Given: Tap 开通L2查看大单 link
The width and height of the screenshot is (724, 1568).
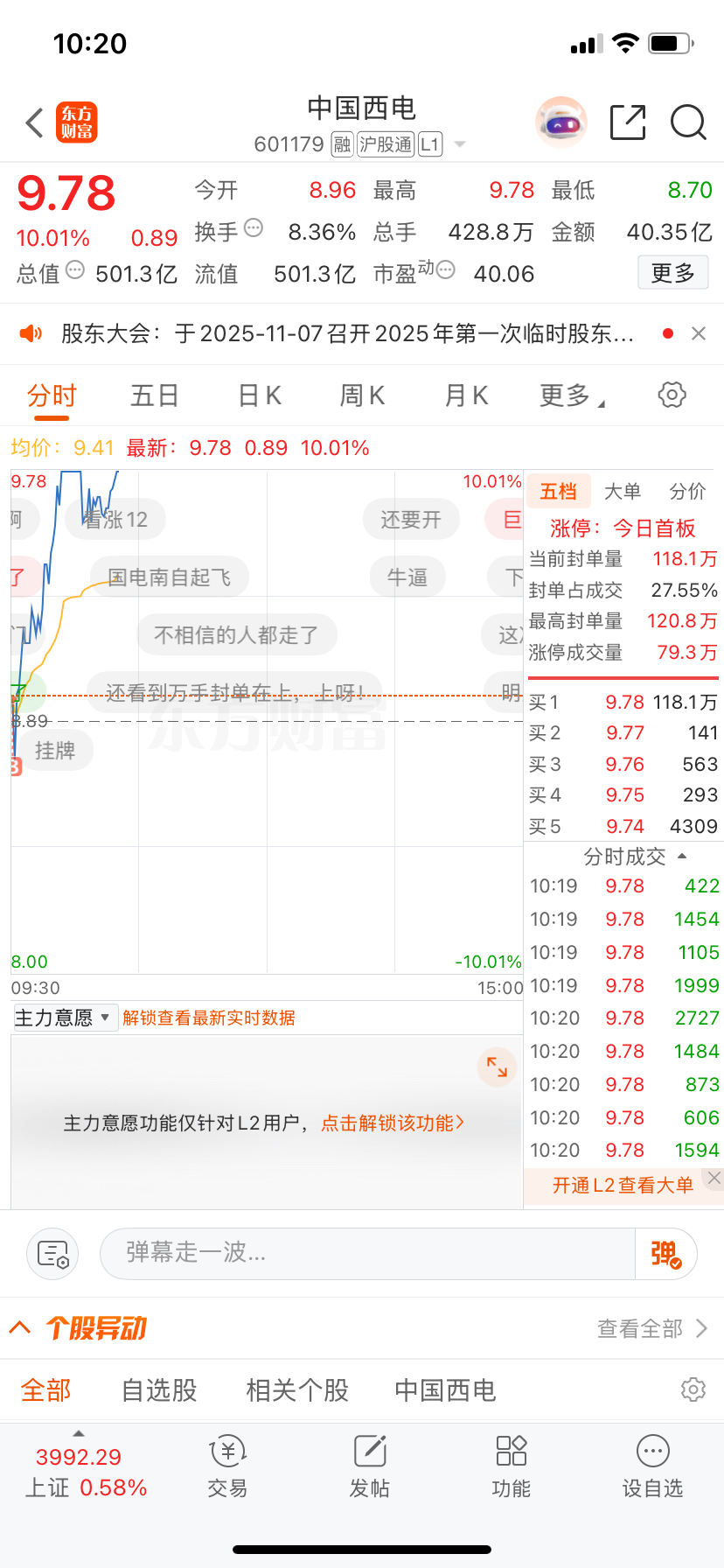Looking at the screenshot, I should coord(623,1186).
